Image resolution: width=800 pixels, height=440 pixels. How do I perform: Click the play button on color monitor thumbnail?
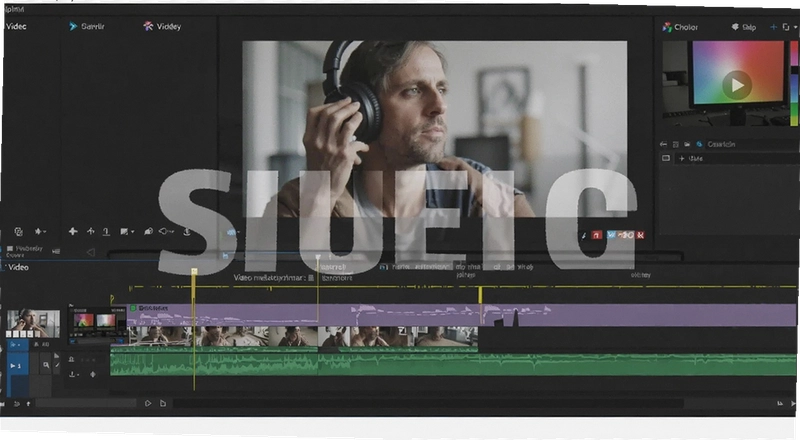point(737,84)
